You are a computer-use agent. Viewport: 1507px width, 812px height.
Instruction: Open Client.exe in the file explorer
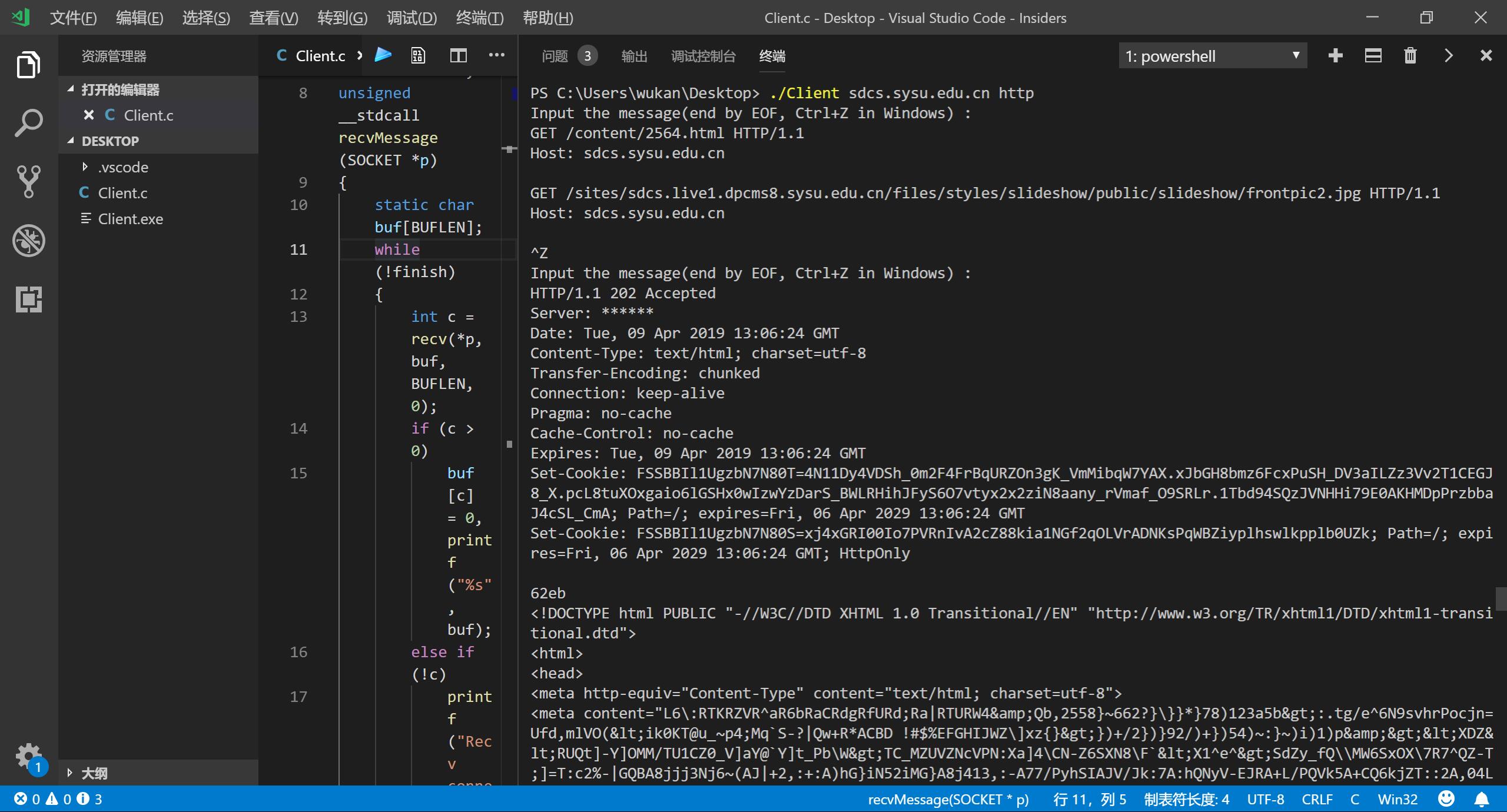pos(130,219)
